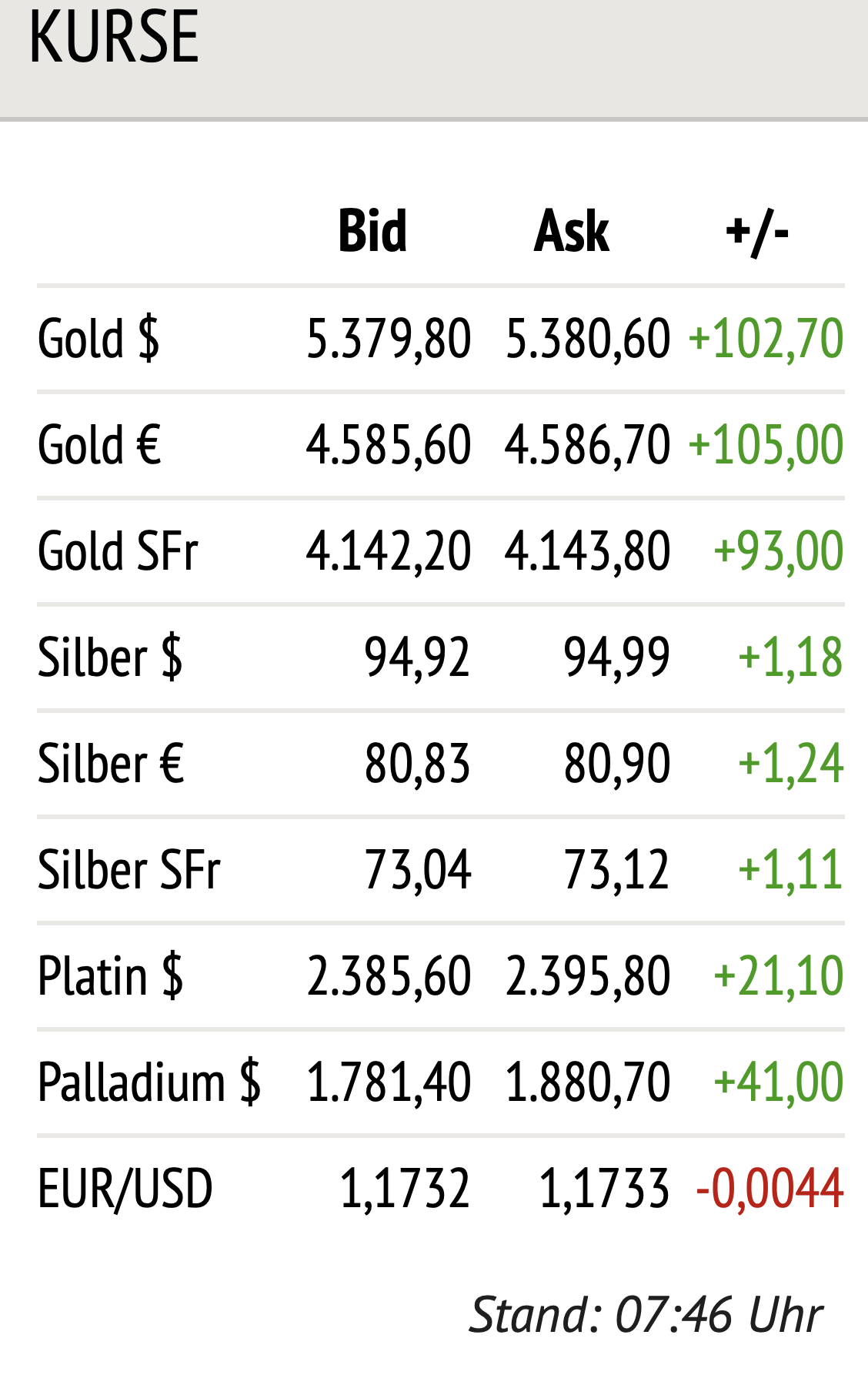Click the +/- column header
Screen dimensions: 868x1375
[x=757, y=231]
